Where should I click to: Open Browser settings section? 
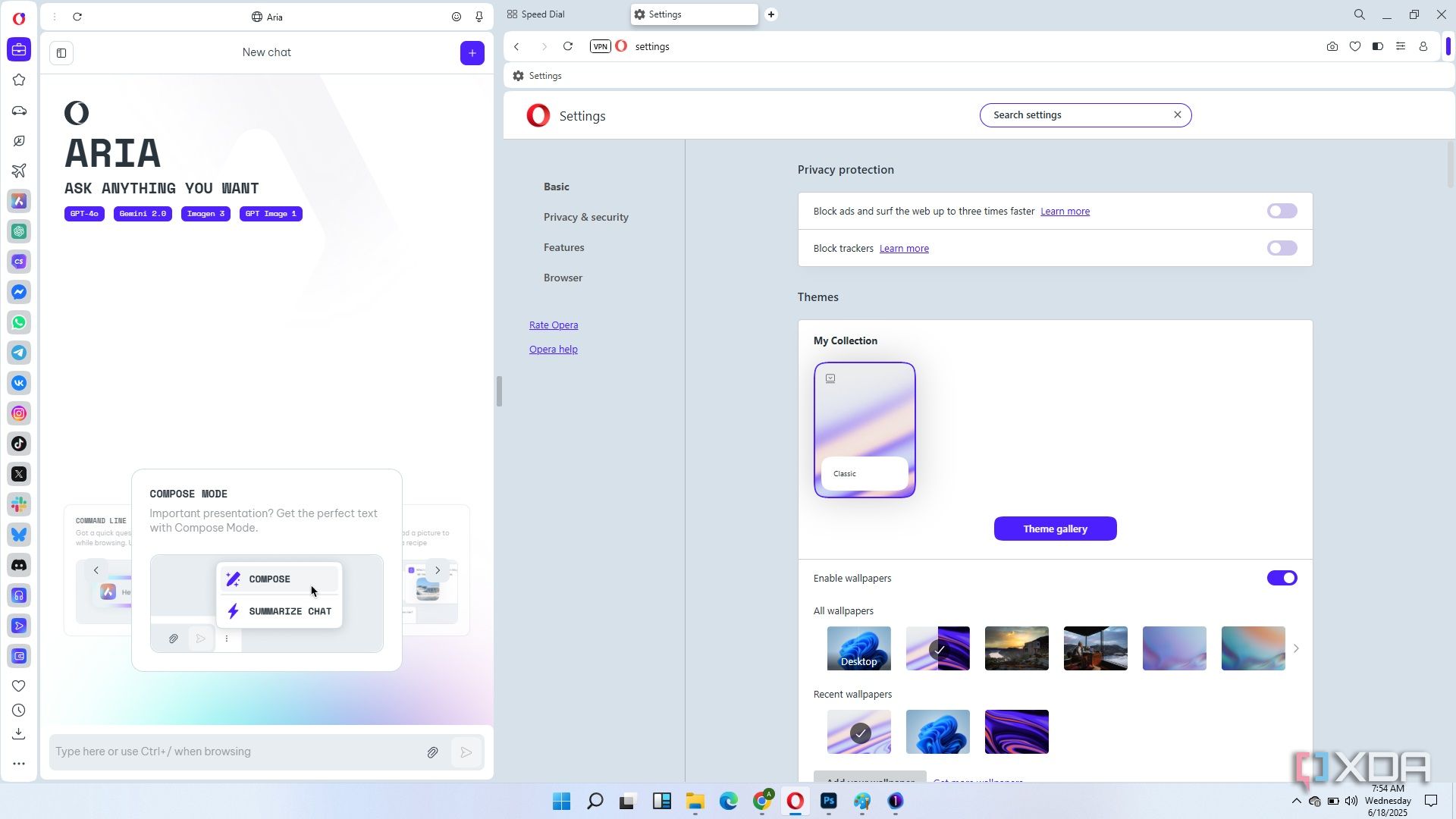[563, 278]
